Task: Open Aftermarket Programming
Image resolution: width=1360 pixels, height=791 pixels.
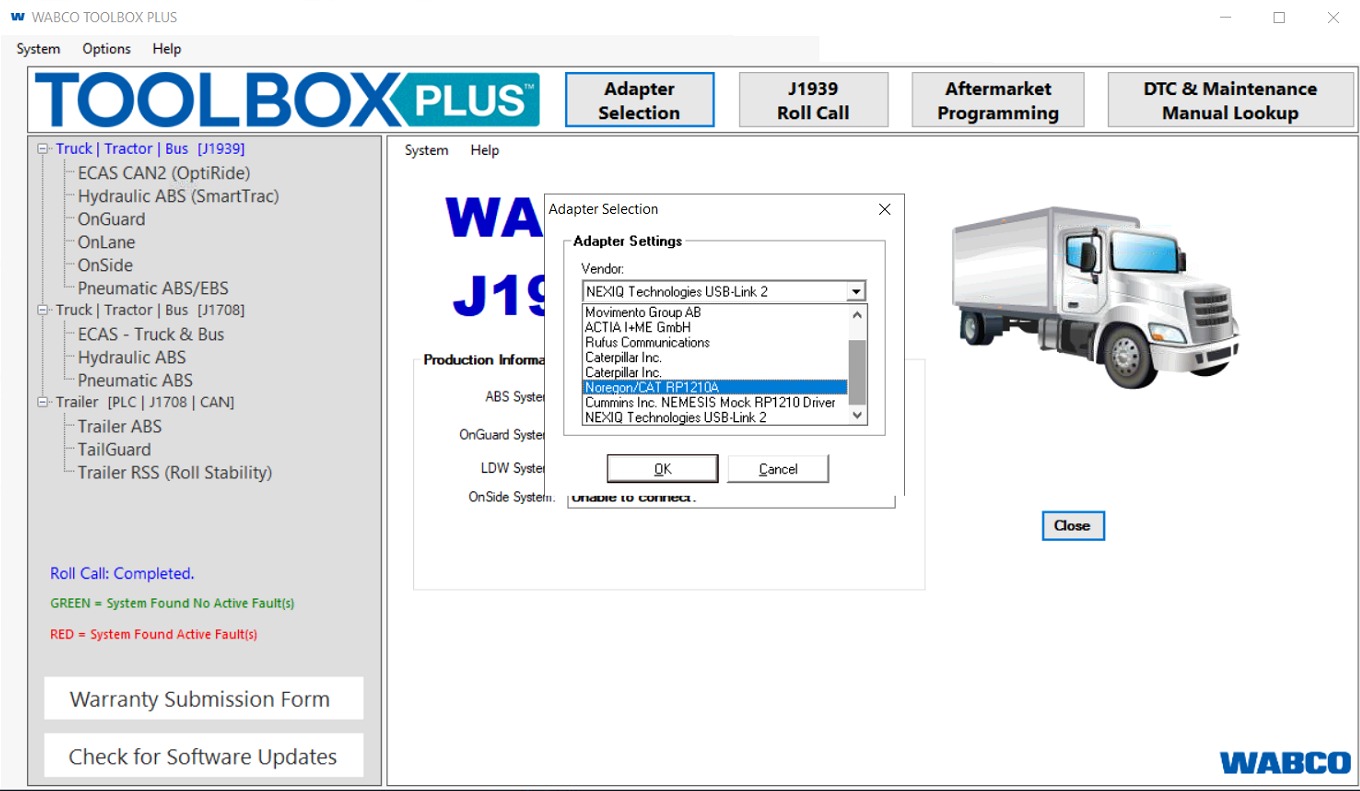Action: pyautogui.click(x=997, y=99)
